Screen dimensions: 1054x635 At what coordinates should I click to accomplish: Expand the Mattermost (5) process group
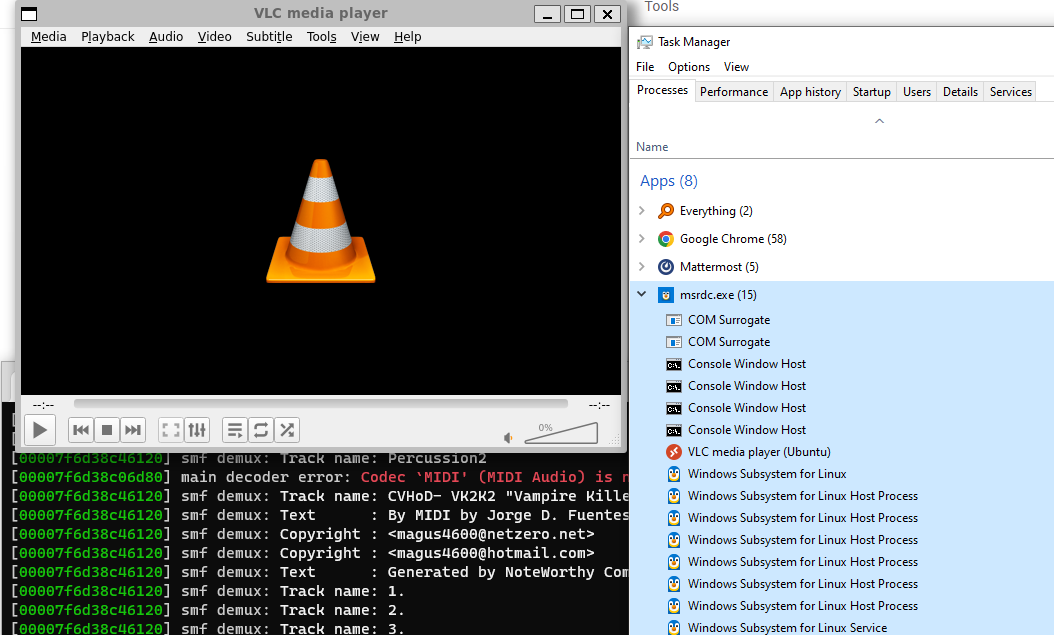641,267
